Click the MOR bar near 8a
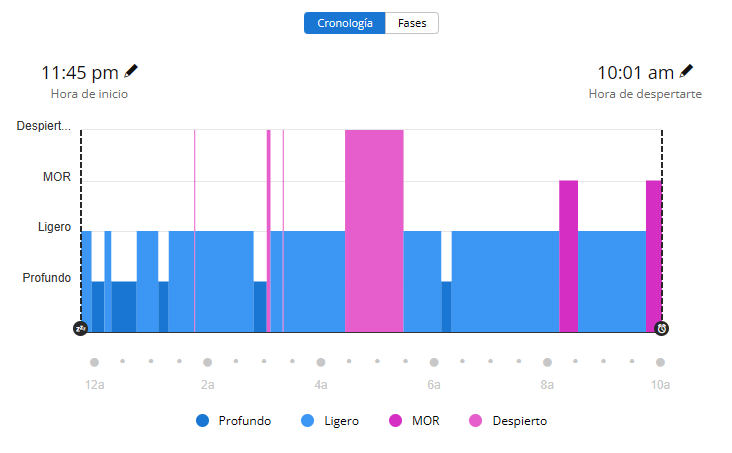 tap(568, 256)
